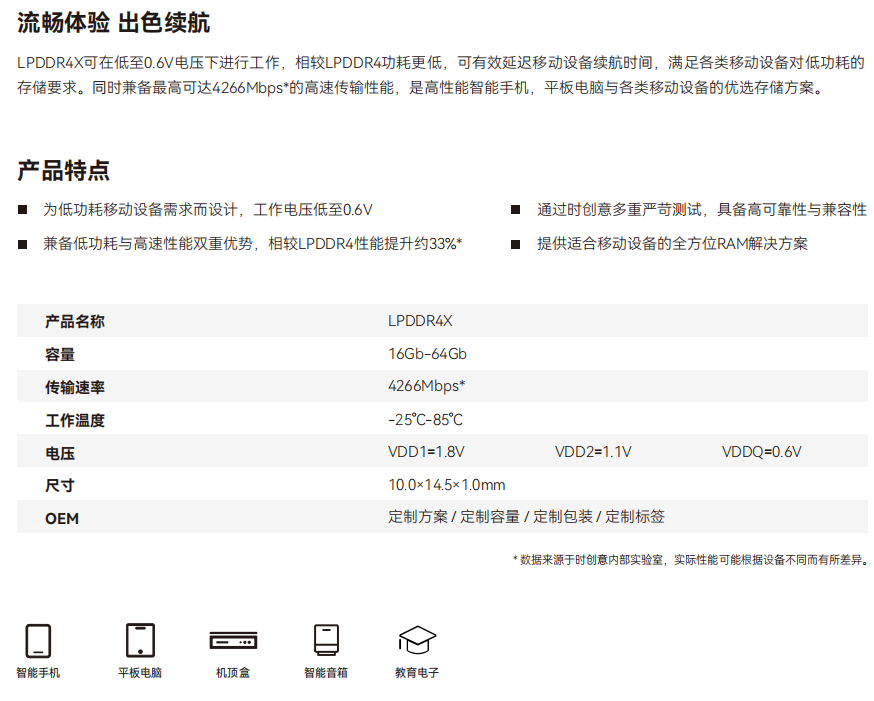This screenshot has width=874, height=701.
Task: Click the VDD2=1.1V voltage value
Action: pyautogui.click(x=593, y=452)
